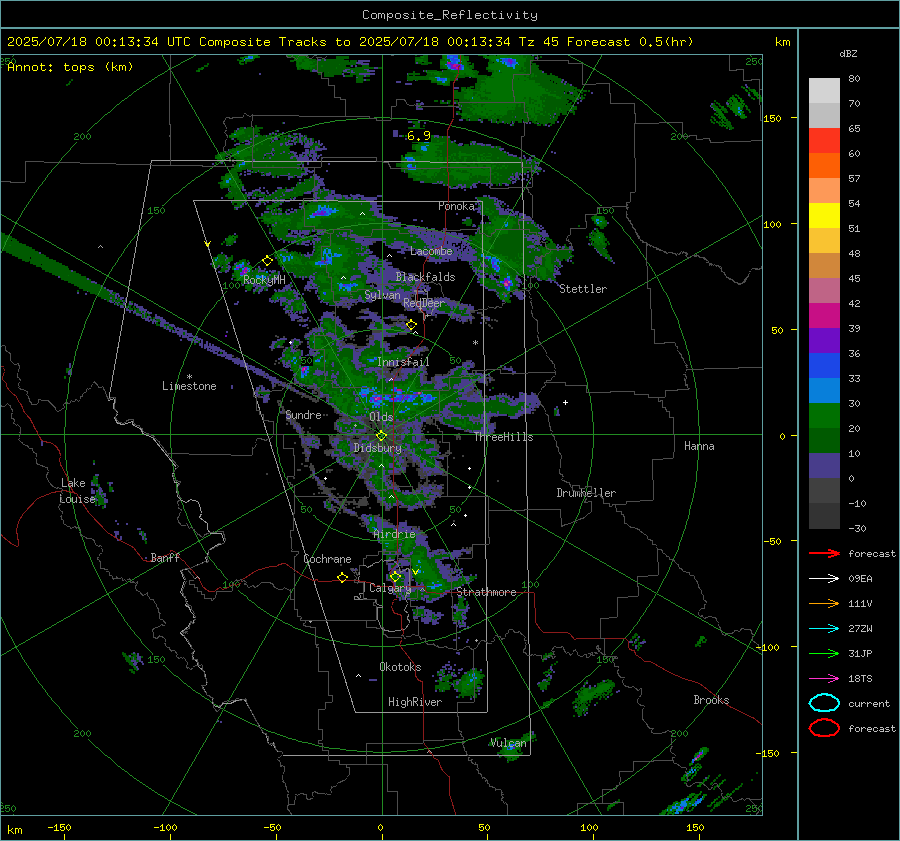
Task: Click the Calgary city label
Action: [x=390, y=588]
